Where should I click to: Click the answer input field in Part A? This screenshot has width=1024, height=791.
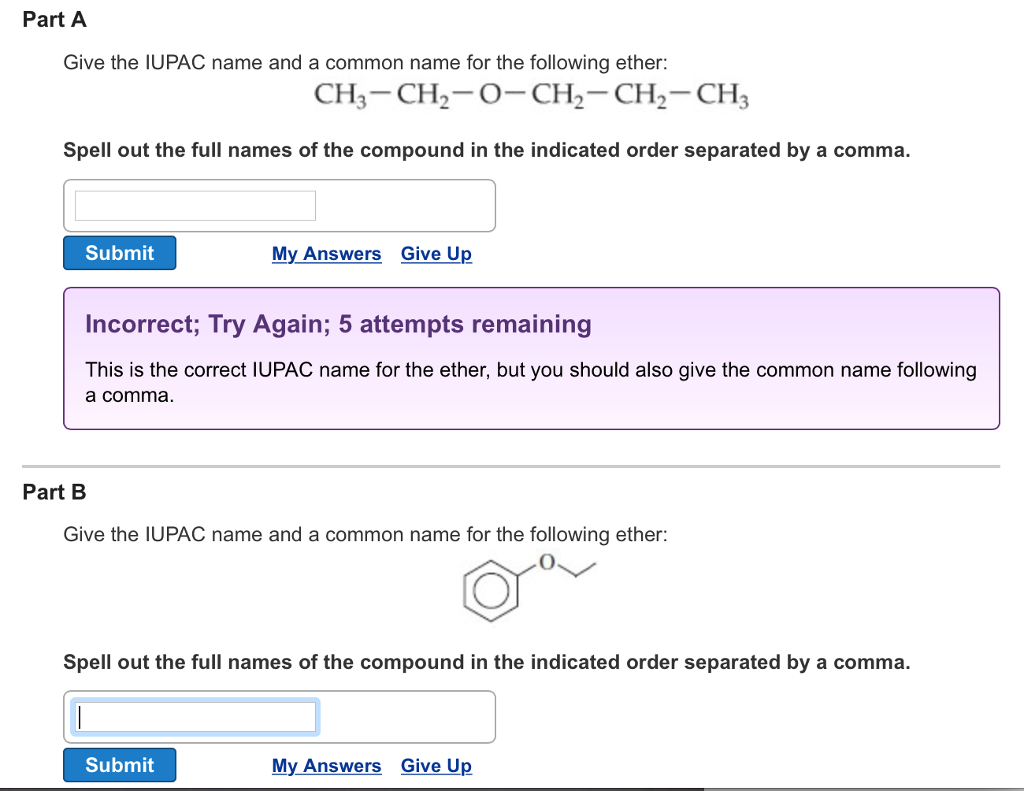tap(193, 204)
